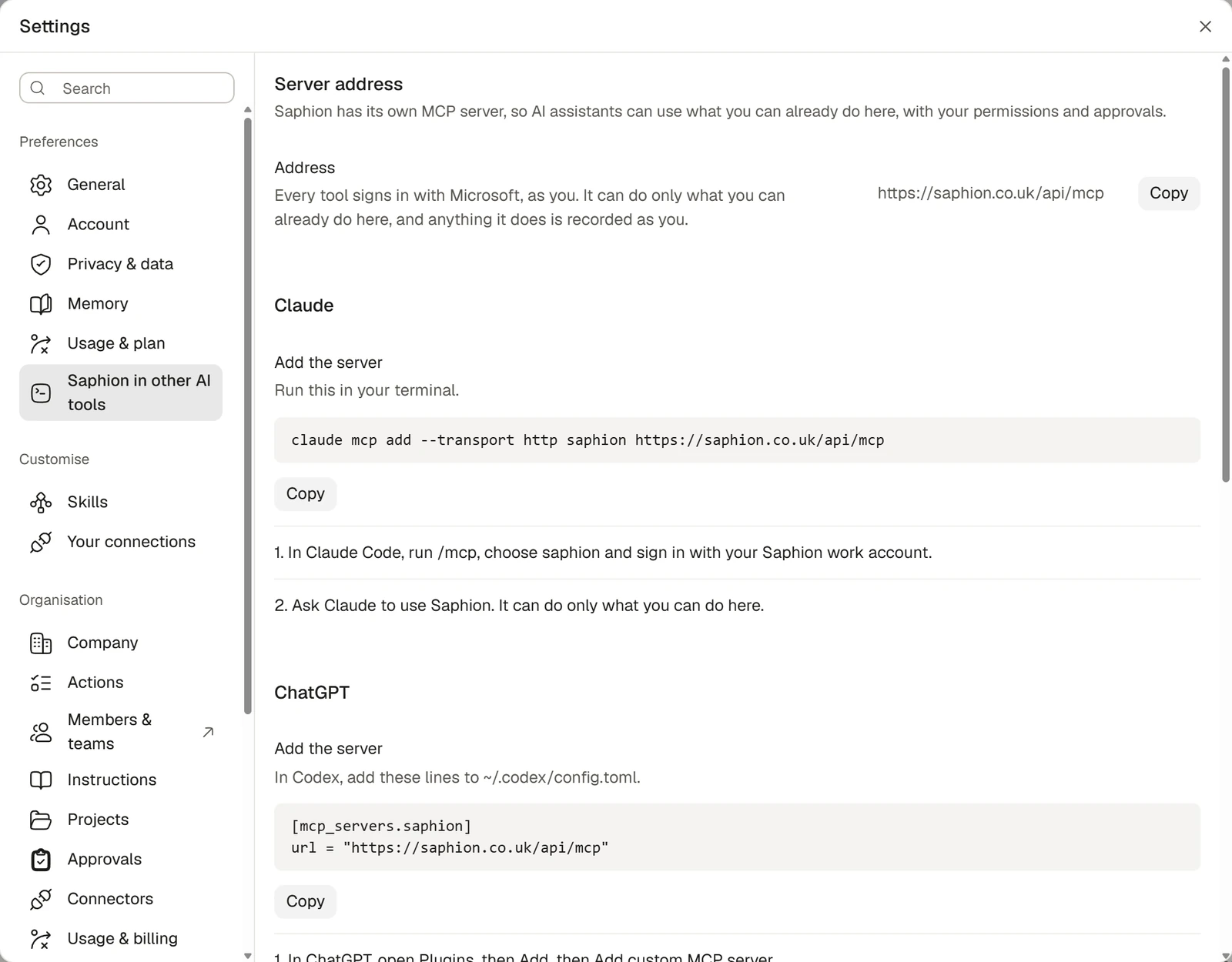Click the Memory book icon
The width and height of the screenshot is (1232, 962).
tap(41, 304)
